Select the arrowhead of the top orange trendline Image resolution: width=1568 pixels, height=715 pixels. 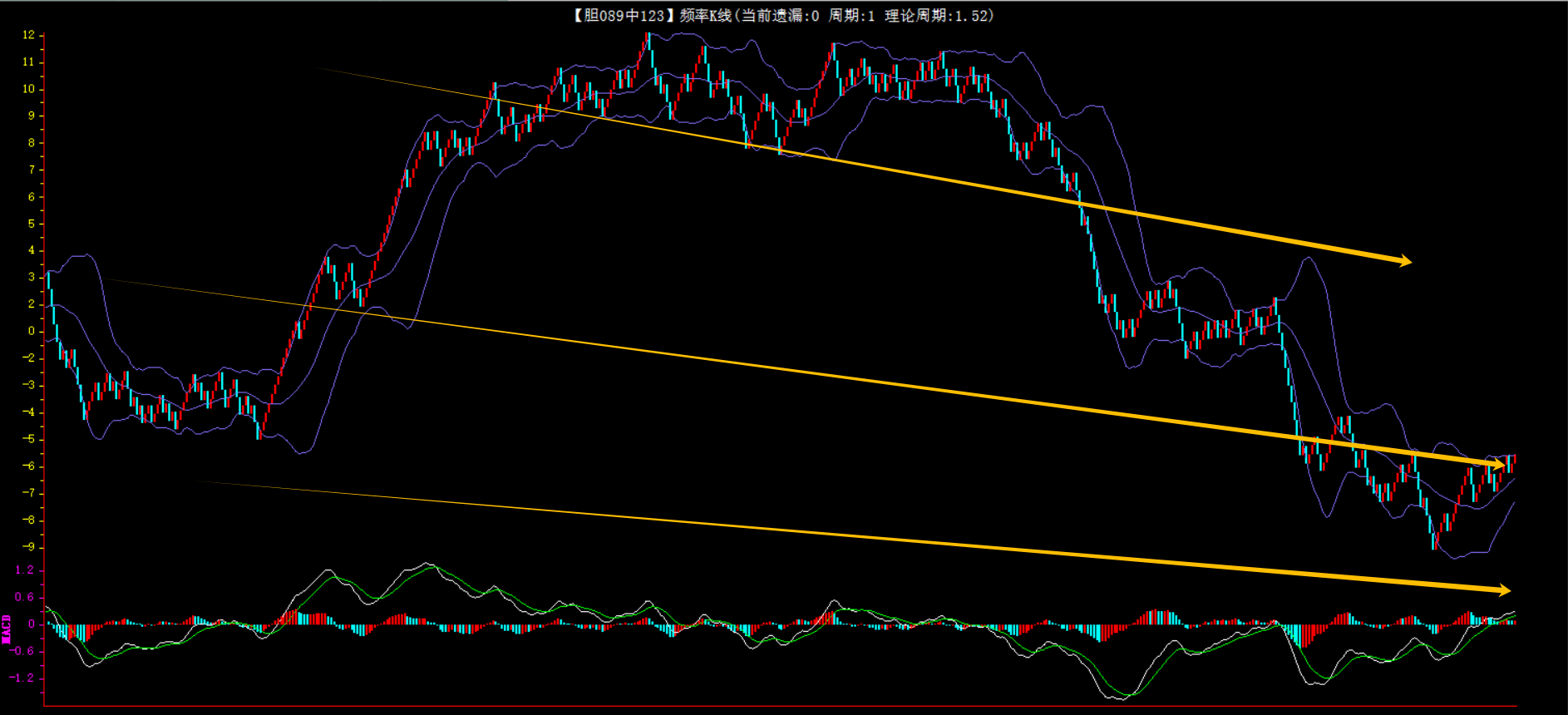[x=1404, y=261]
